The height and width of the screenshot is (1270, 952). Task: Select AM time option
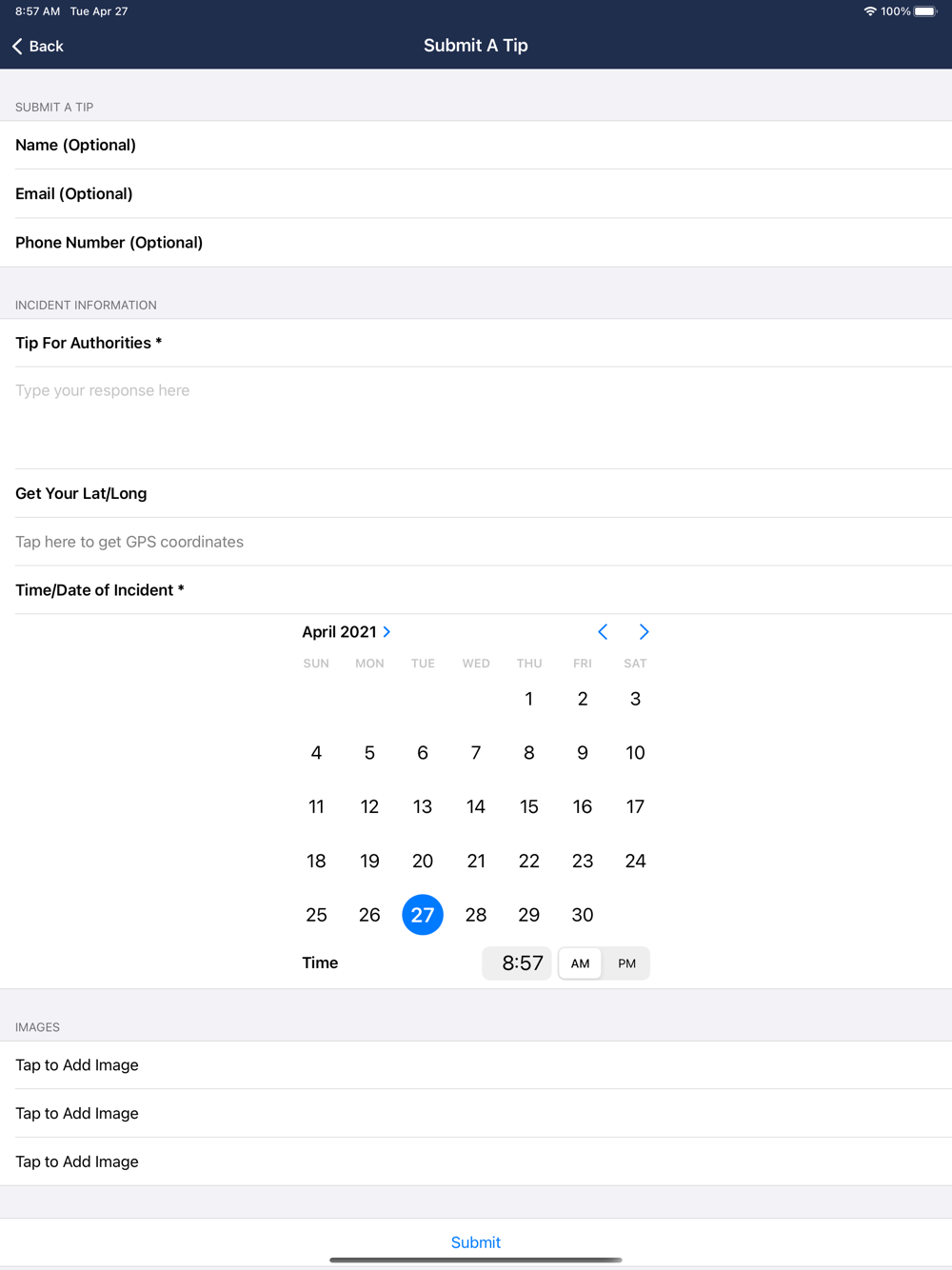click(x=581, y=963)
